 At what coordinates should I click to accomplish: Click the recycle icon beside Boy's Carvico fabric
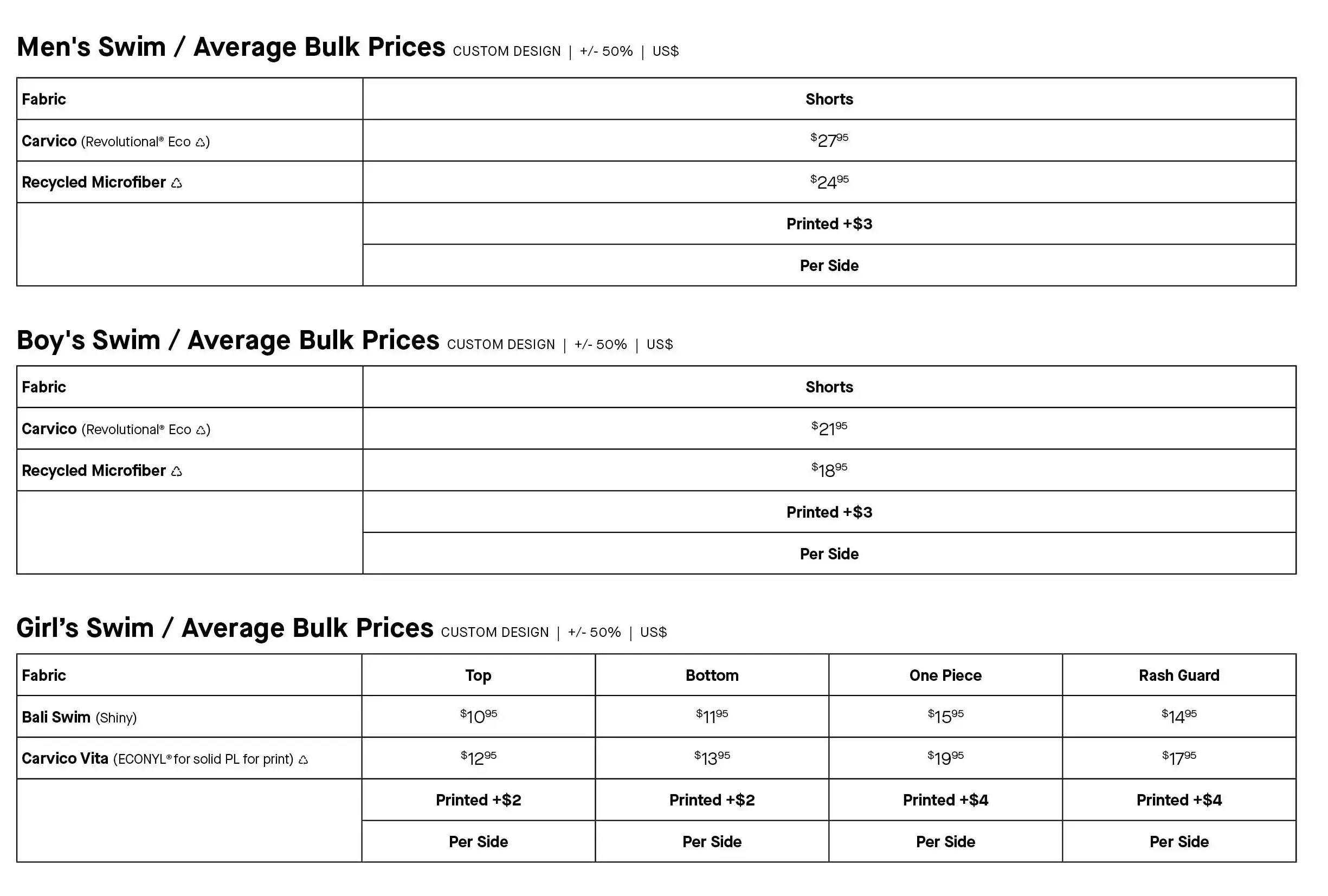201,430
